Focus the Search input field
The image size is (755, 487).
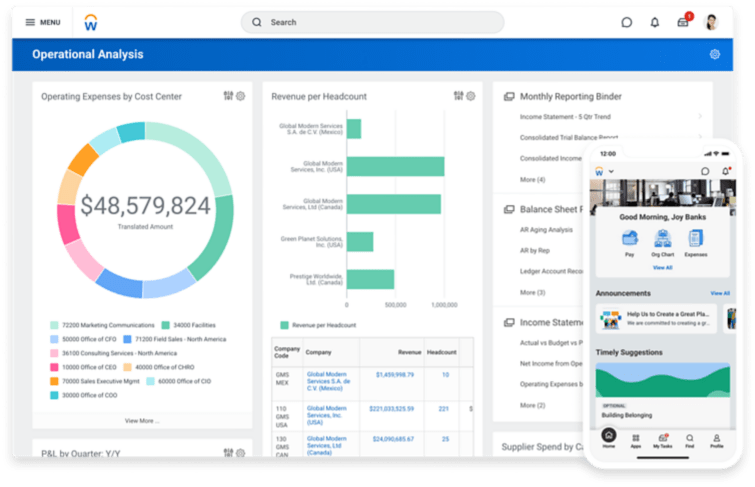coord(372,22)
